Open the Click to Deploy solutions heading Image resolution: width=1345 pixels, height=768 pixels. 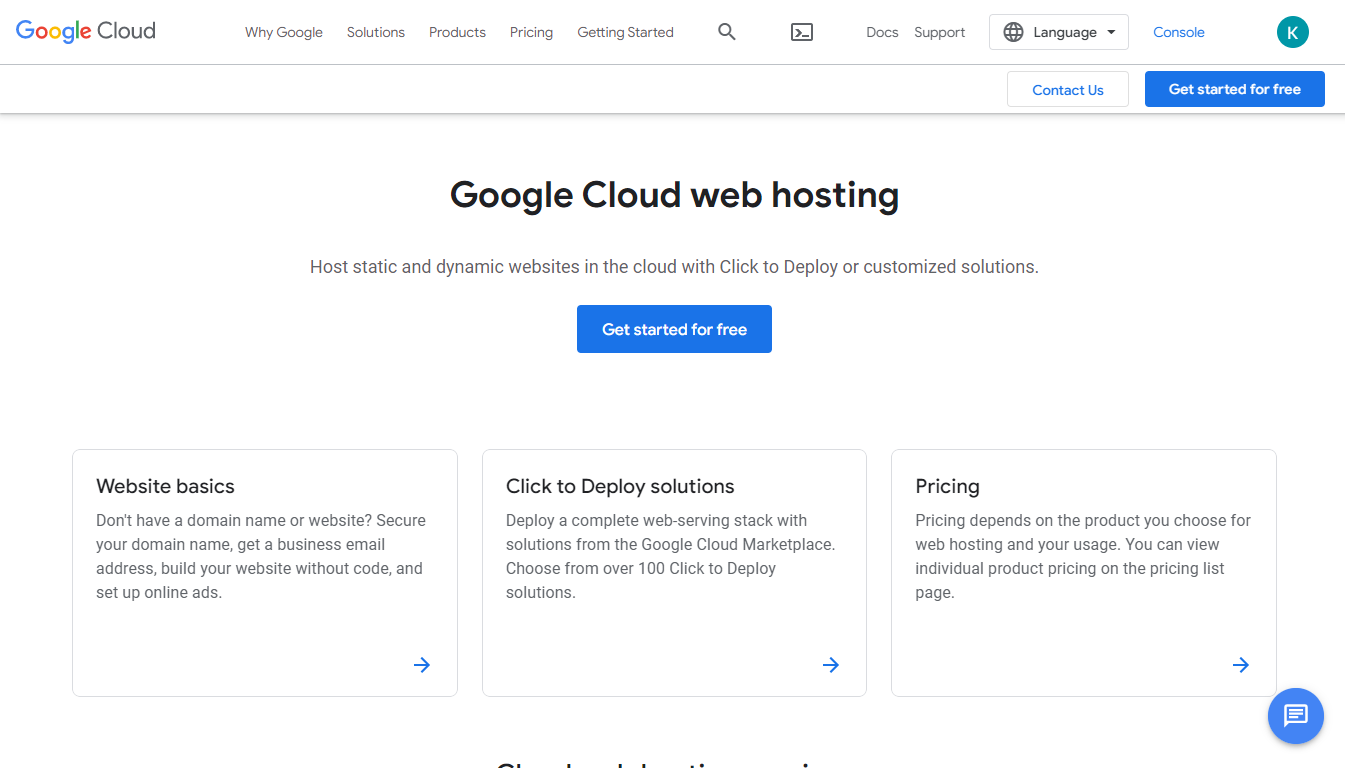point(620,486)
